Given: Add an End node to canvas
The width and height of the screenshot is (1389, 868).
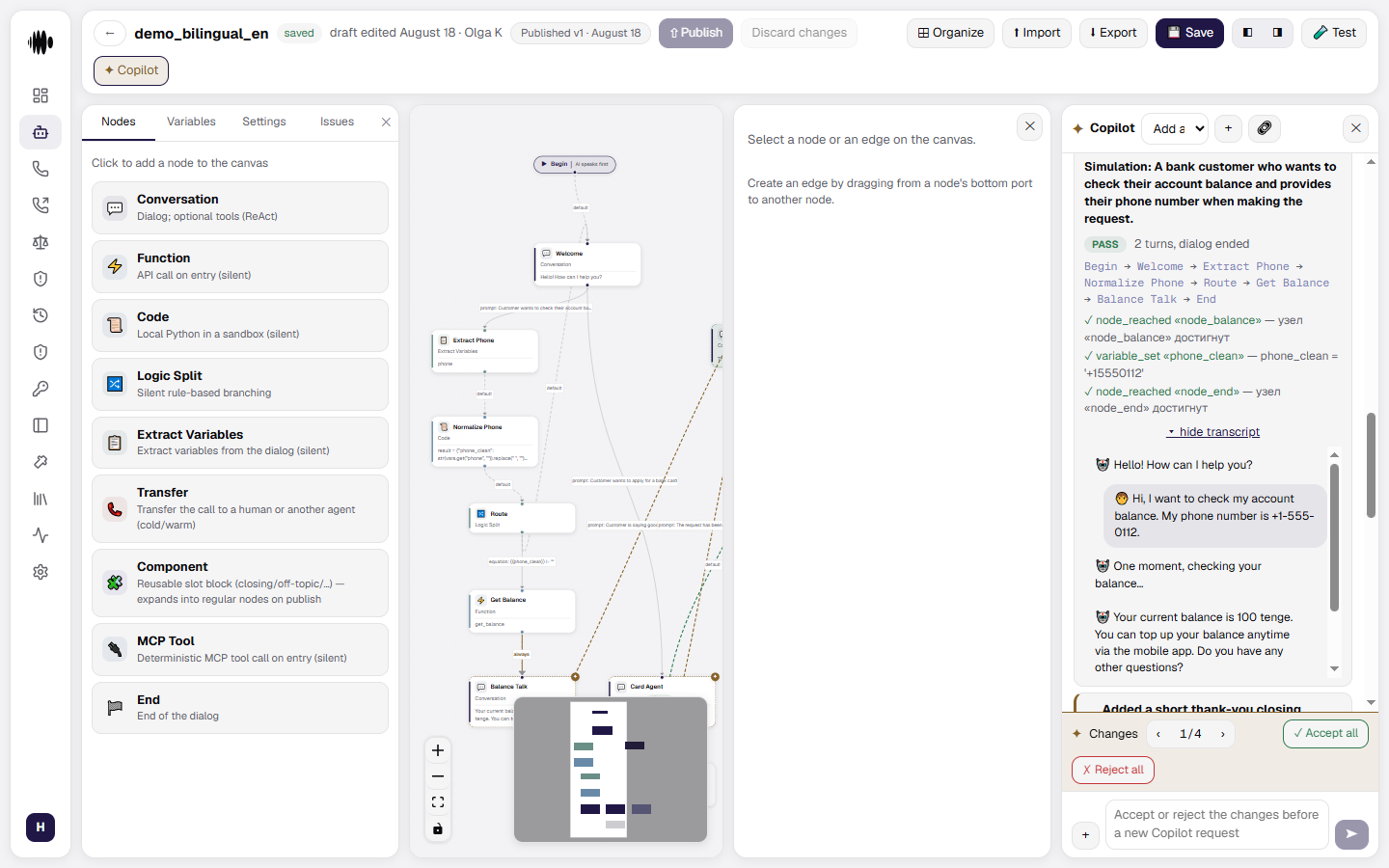Looking at the screenshot, I should click(240, 708).
